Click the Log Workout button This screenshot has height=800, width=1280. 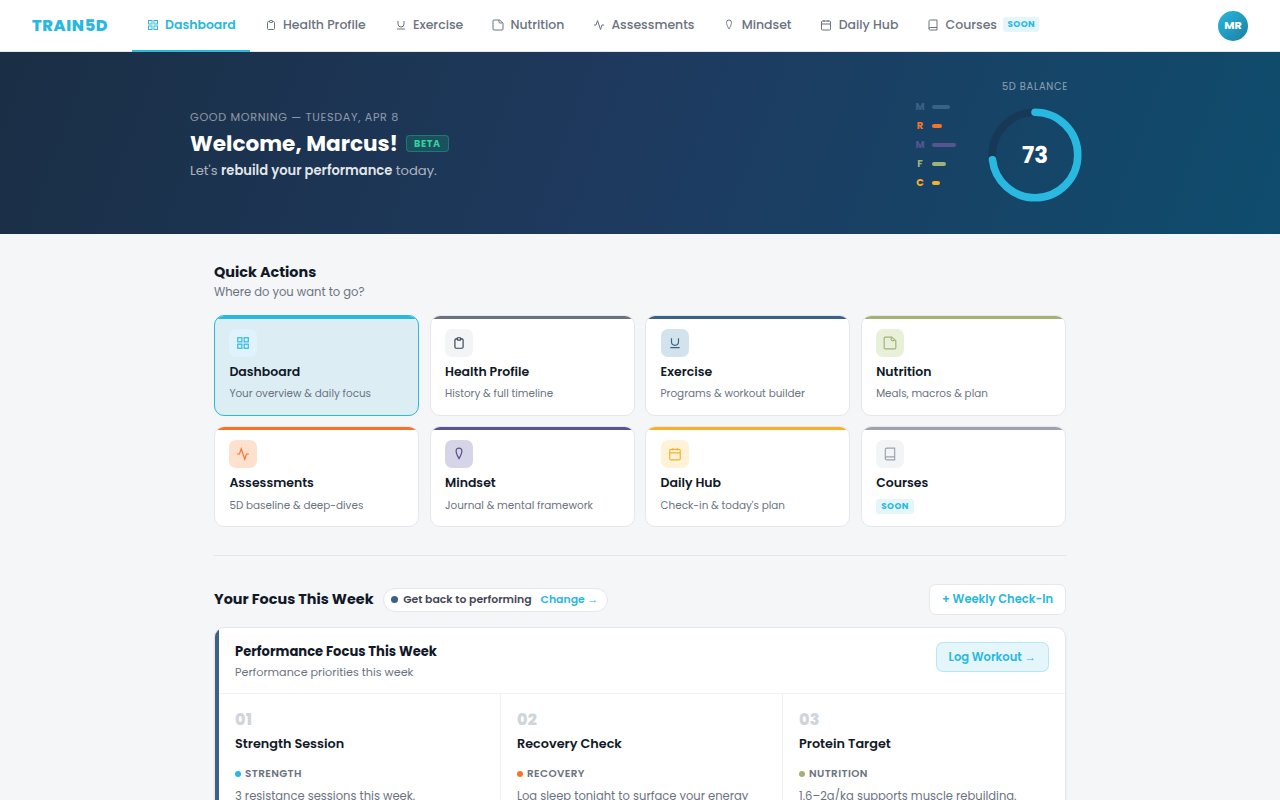tap(992, 657)
